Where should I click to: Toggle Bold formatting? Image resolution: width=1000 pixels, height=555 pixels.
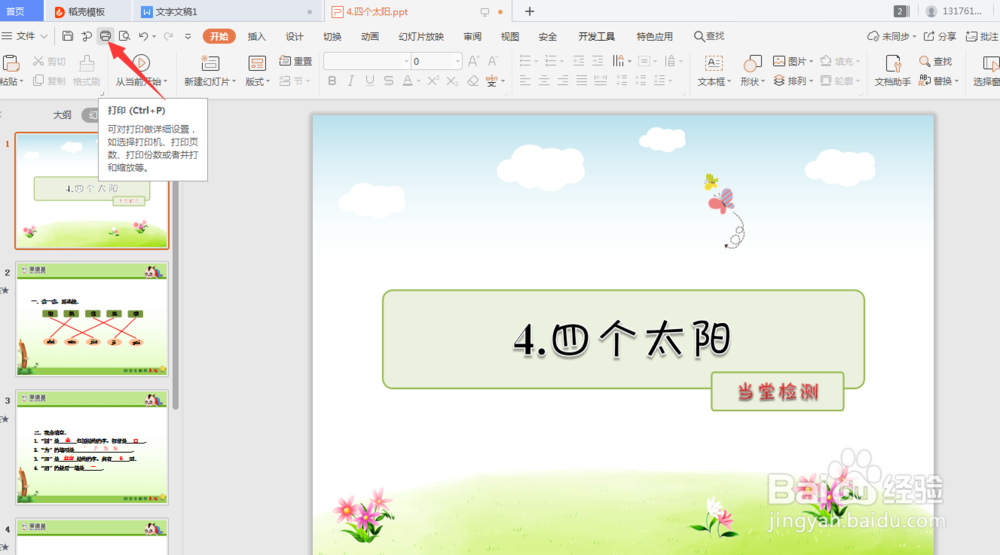coord(332,81)
